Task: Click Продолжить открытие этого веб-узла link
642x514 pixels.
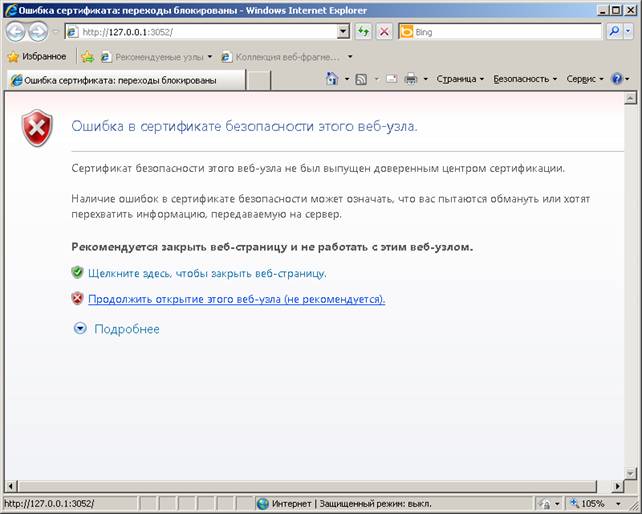Action: pos(236,299)
